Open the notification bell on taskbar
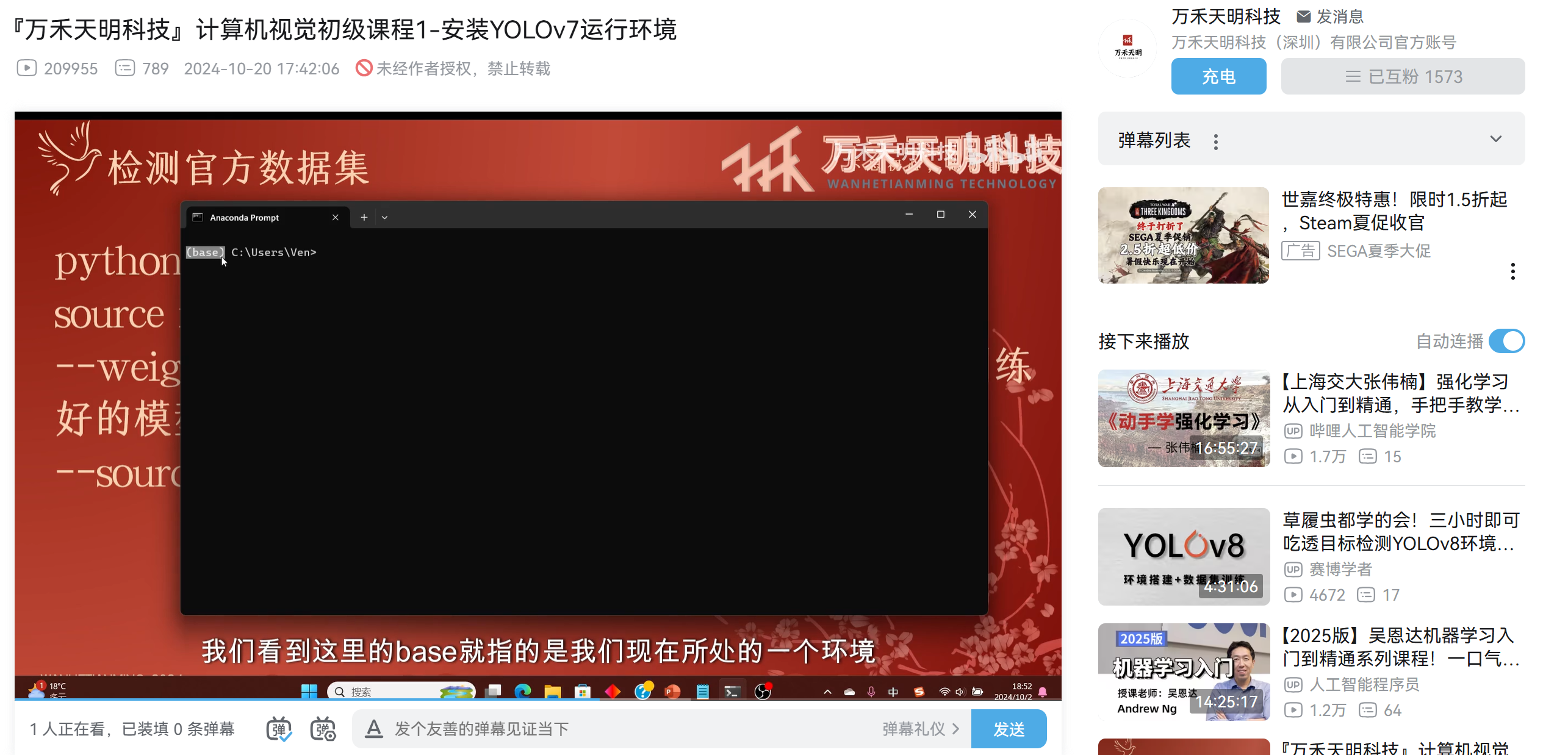The height and width of the screenshot is (755, 1568). tap(1043, 692)
